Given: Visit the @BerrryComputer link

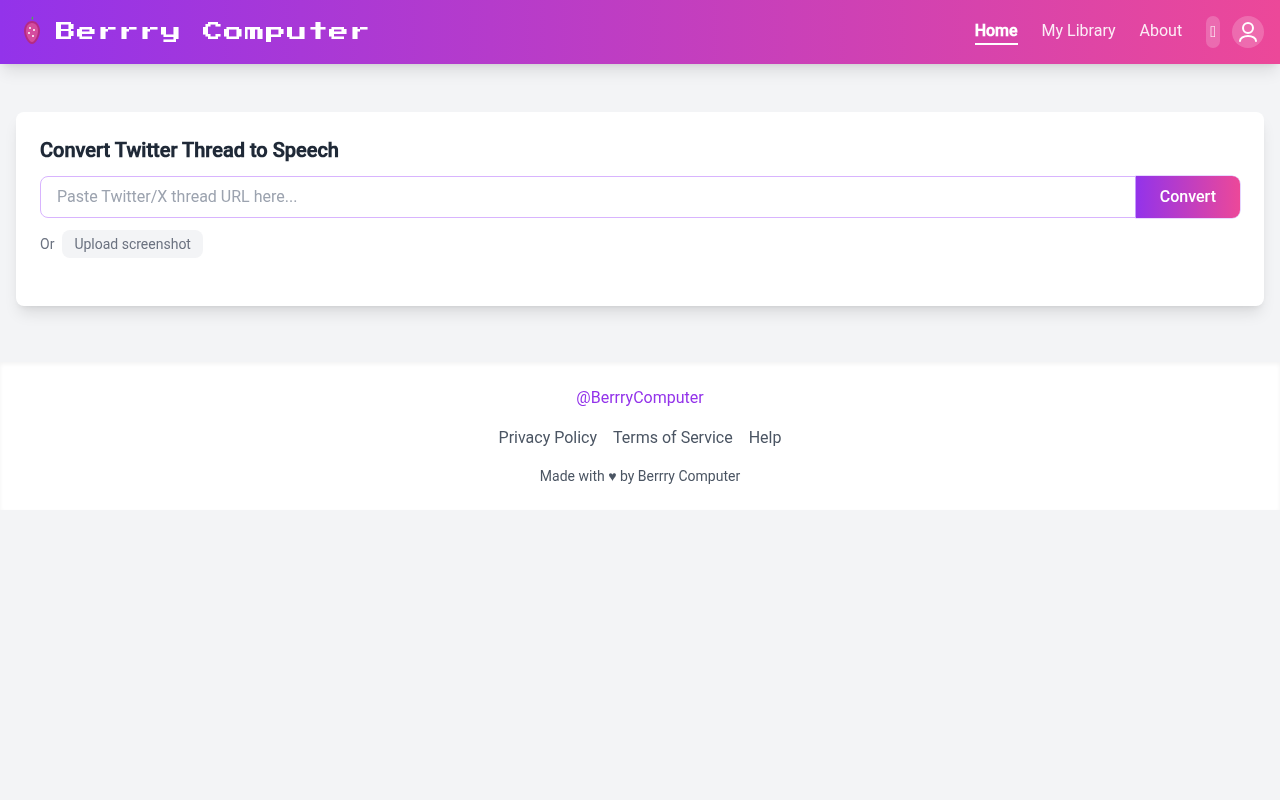Looking at the screenshot, I should (x=640, y=397).
